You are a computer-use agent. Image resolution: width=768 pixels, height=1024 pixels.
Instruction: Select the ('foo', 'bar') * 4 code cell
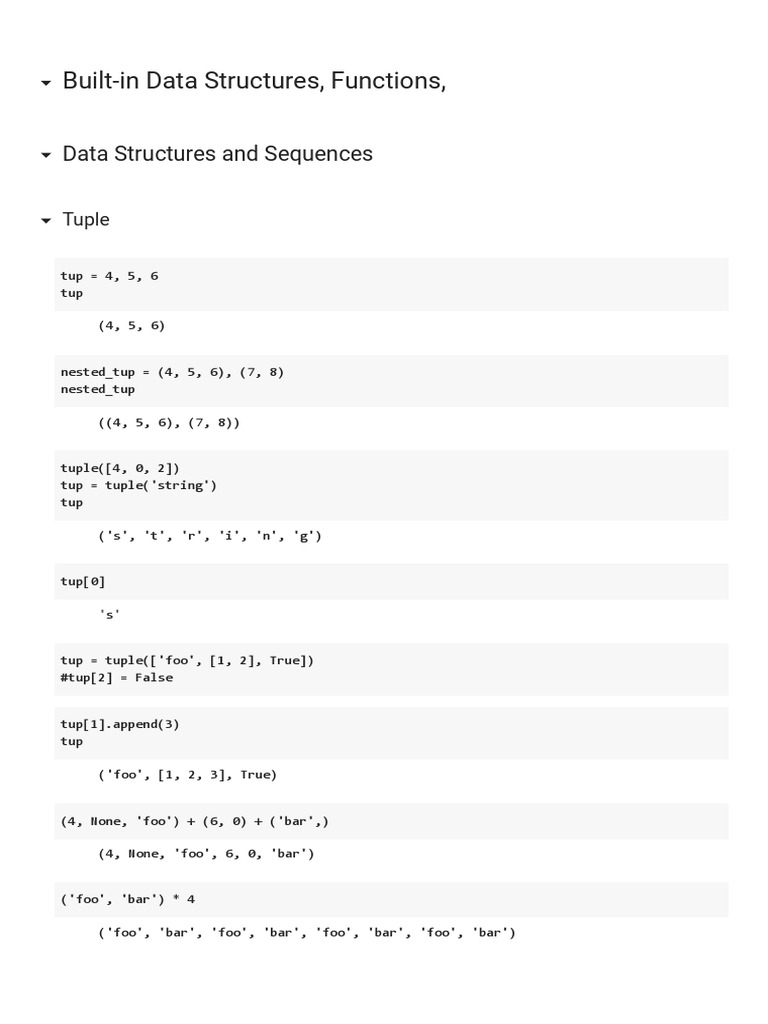point(391,899)
